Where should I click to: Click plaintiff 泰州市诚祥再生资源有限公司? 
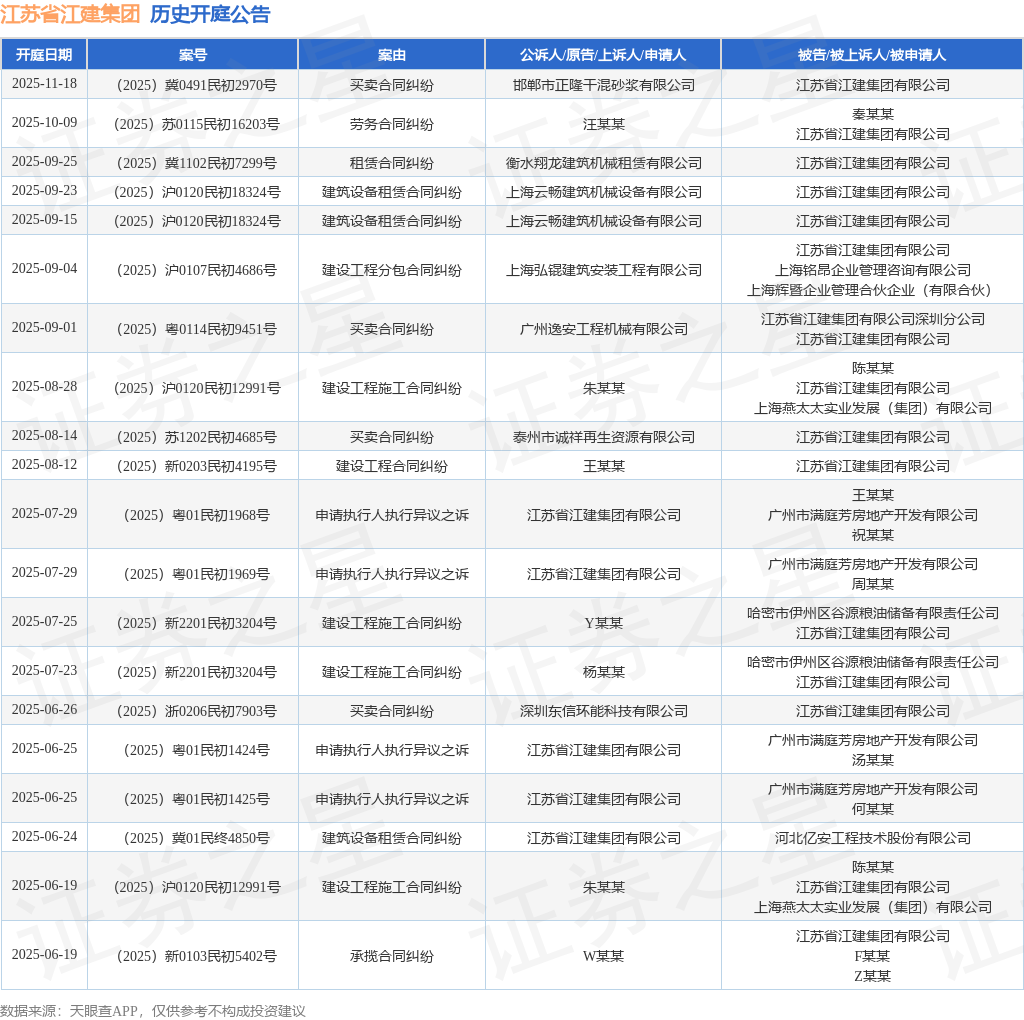click(x=603, y=437)
